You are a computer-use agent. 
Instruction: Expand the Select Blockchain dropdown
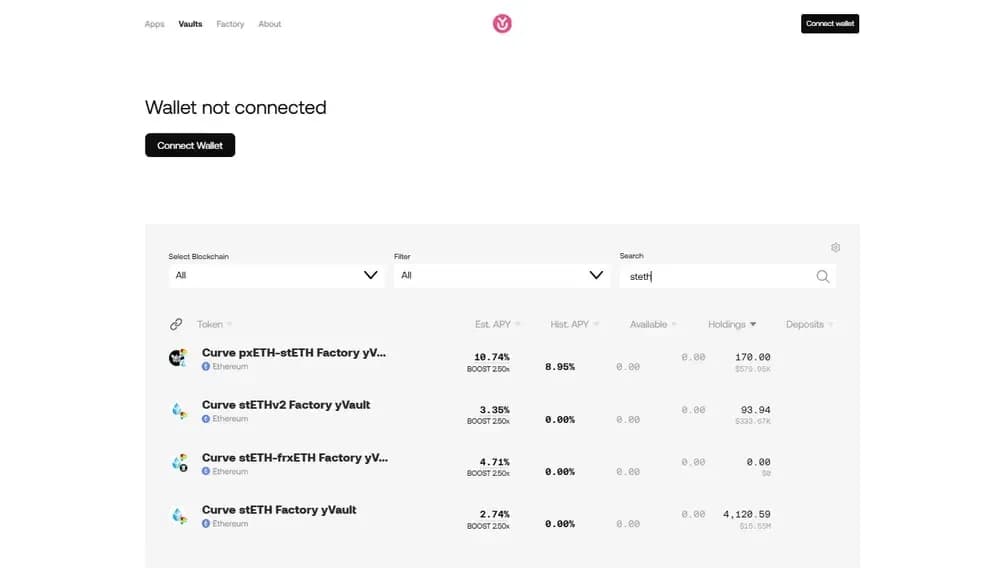276,275
